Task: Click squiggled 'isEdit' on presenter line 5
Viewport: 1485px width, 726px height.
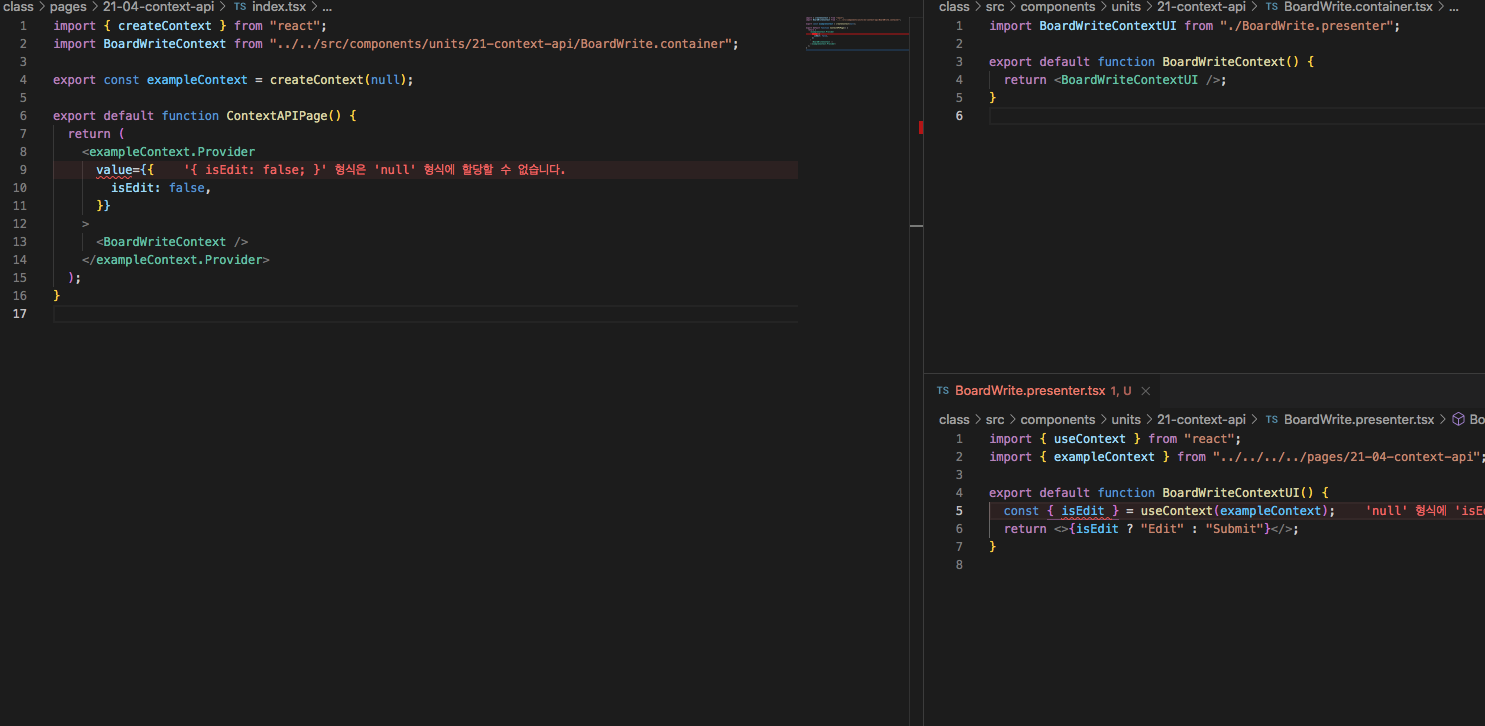Action: click(x=1083, y=511)
